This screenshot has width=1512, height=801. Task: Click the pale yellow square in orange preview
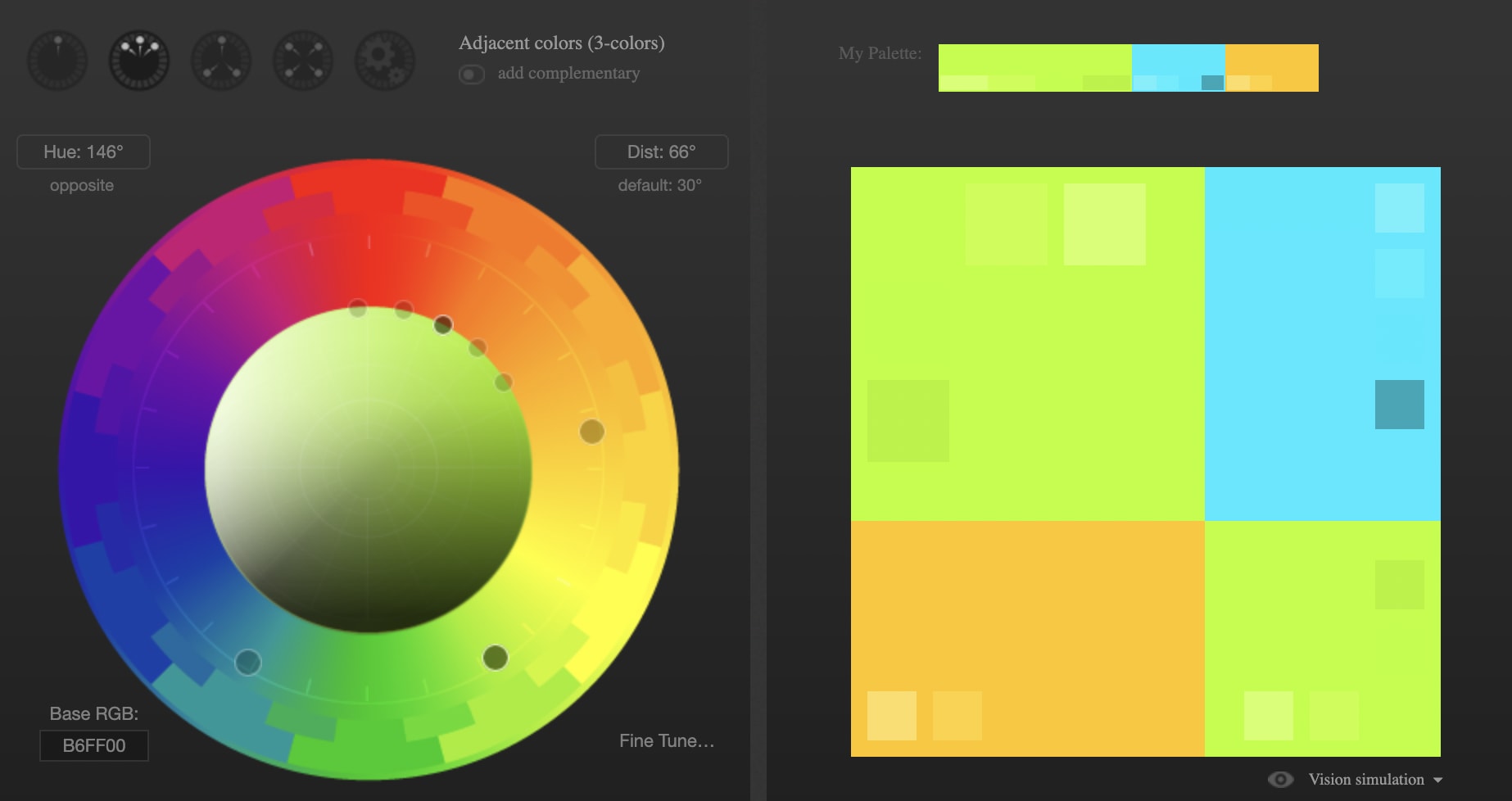tap(892, 716)
